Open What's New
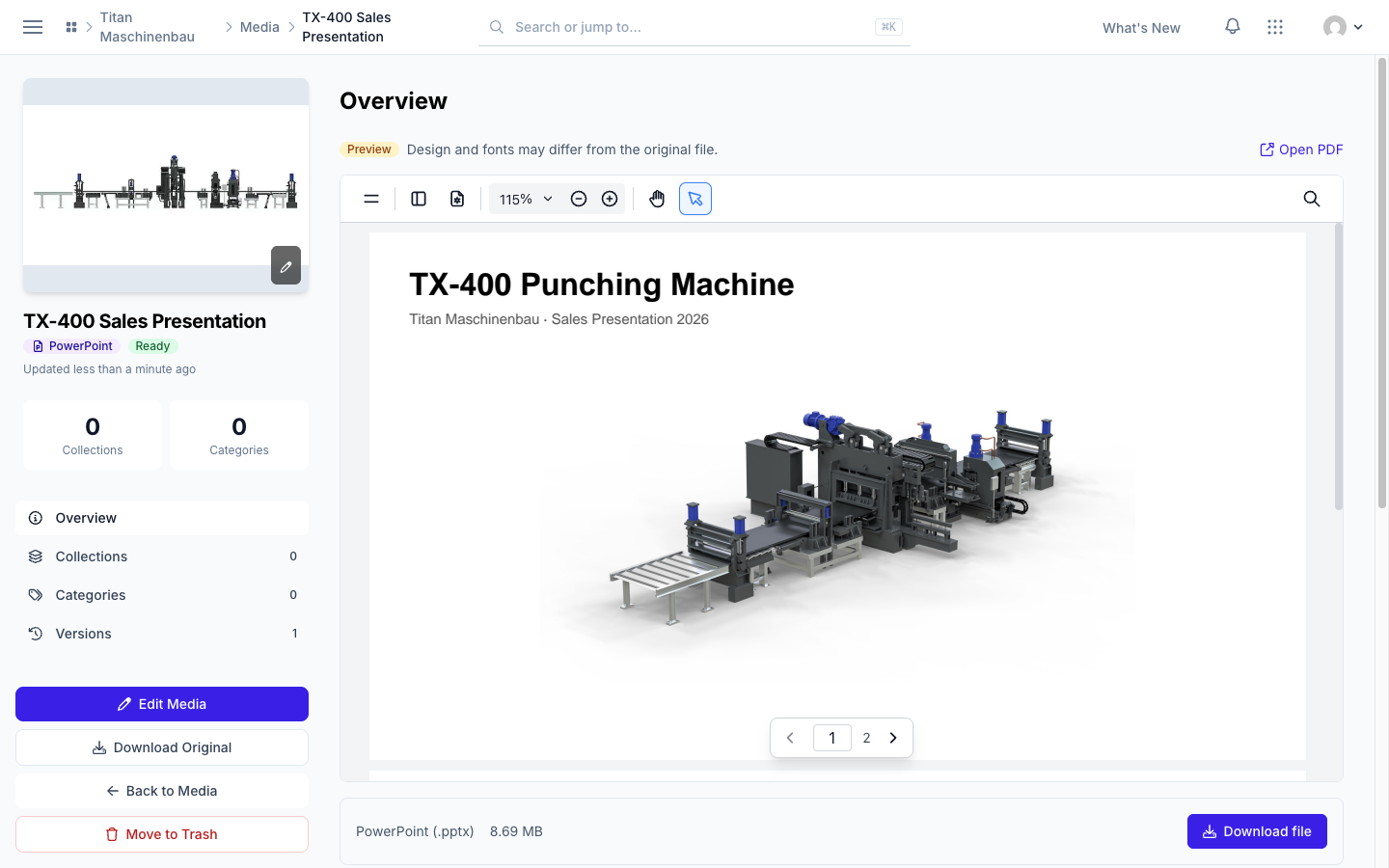Image resolution: width=1389 pixels, height=868 pixels. [1141, 28]
